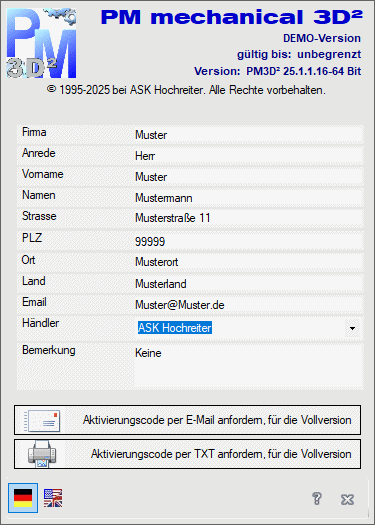Viewport: 375px width, 525px height.
Task: Open help with question mark icon
Action: tap(317, 499)
